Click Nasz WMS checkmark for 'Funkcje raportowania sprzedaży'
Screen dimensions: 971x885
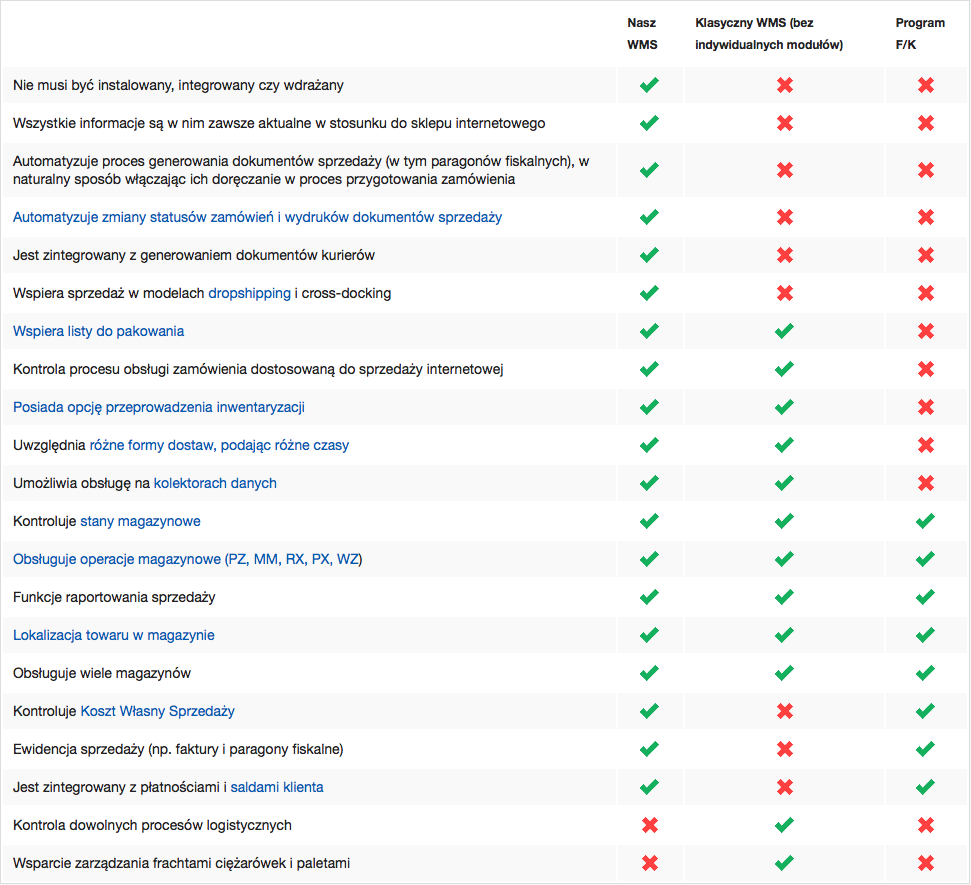(x=649, y=597)
